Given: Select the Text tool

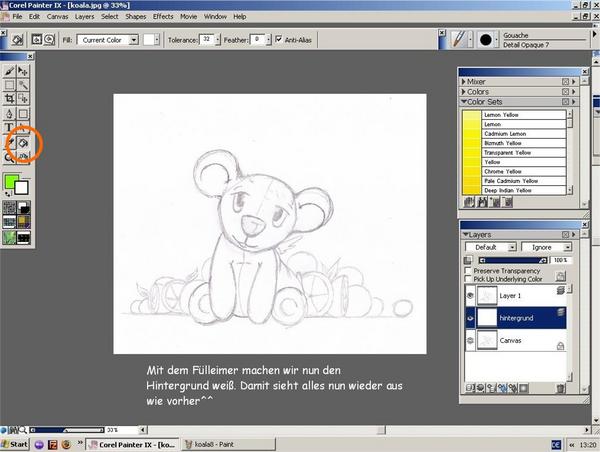Looking at the screenshot, I should (9, 127).
